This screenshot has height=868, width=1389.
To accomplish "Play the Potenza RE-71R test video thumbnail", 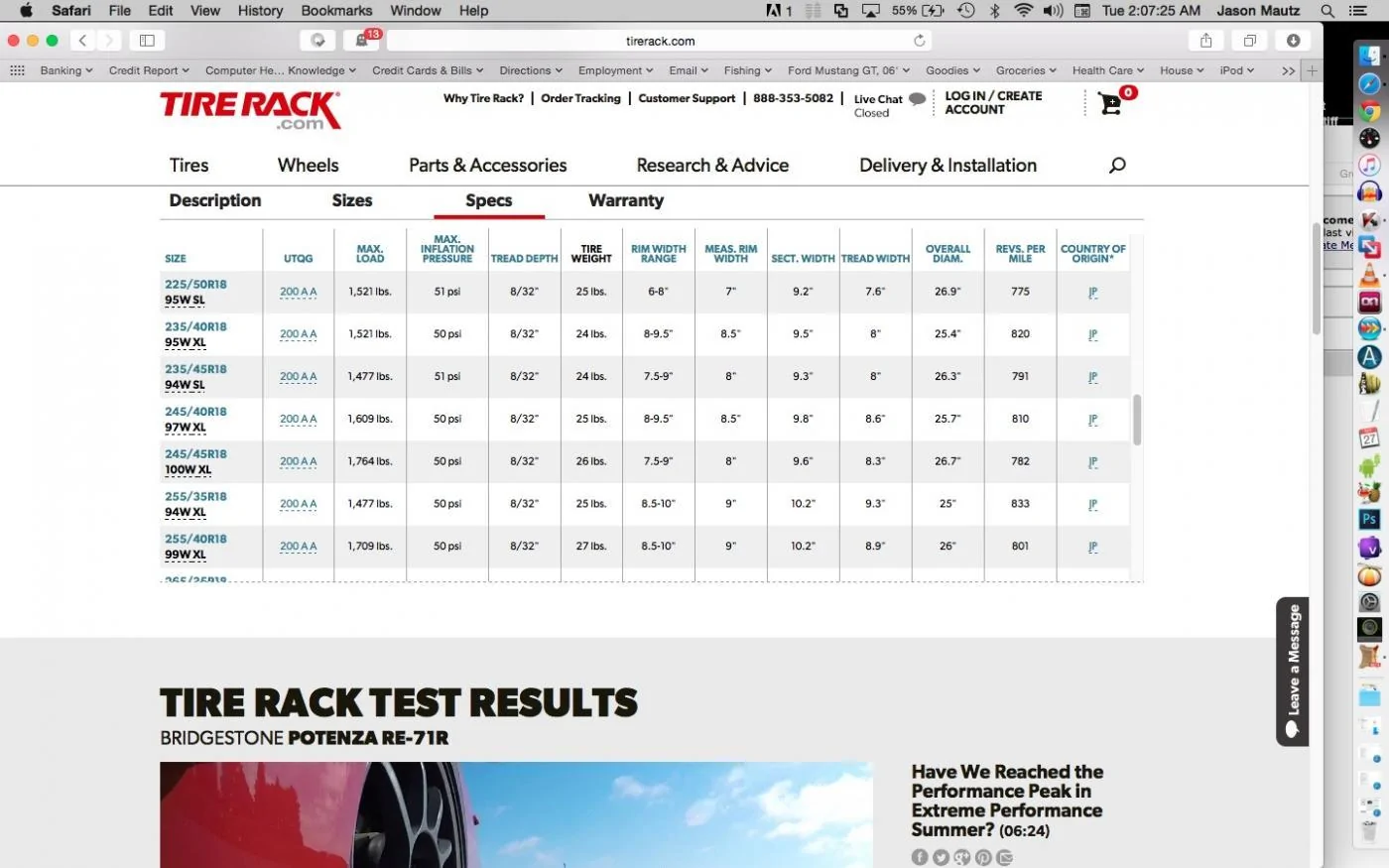I will pyautogui.click(x=516, y=814).
